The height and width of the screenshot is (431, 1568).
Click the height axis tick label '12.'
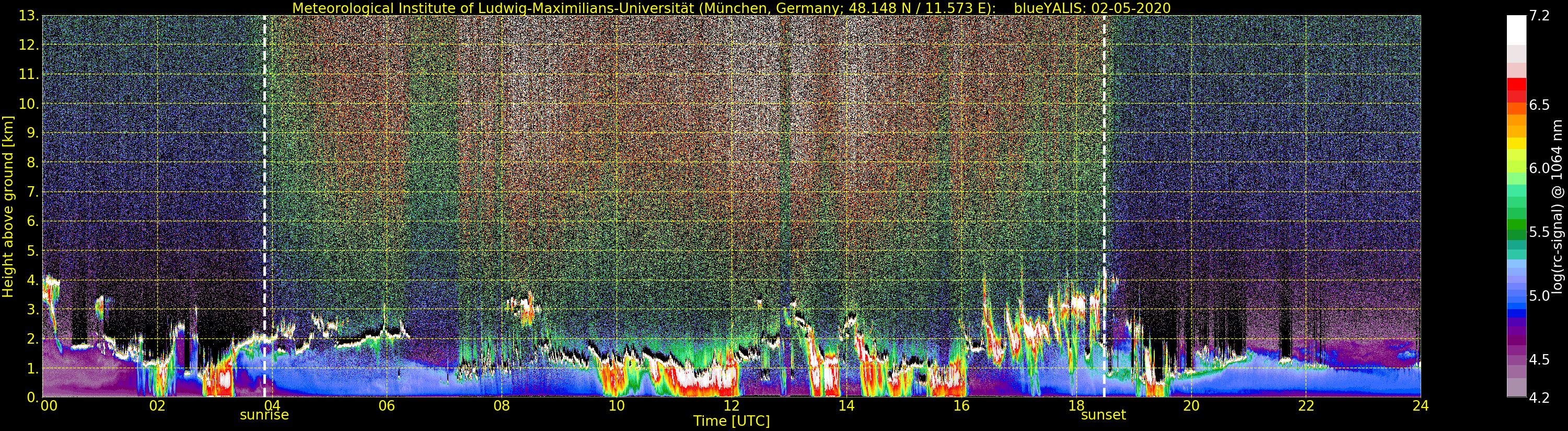coord(29,45)
